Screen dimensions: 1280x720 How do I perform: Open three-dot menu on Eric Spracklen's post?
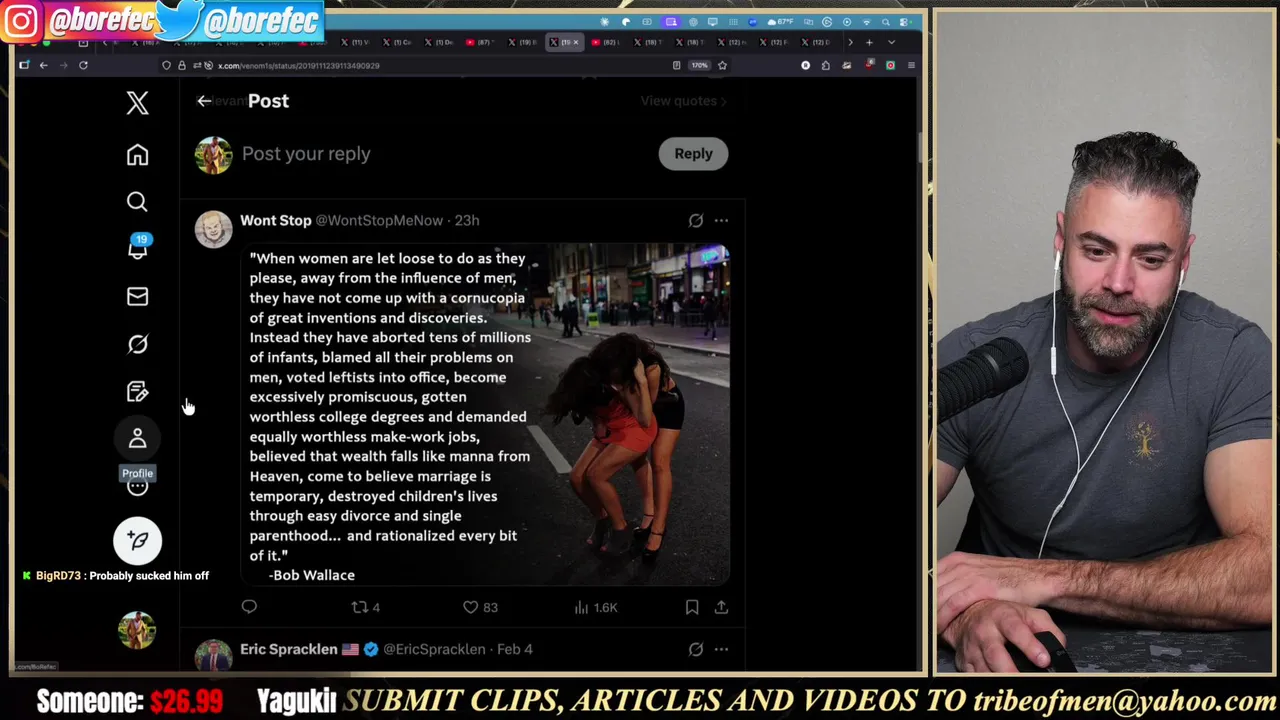(x=721, y=649)
